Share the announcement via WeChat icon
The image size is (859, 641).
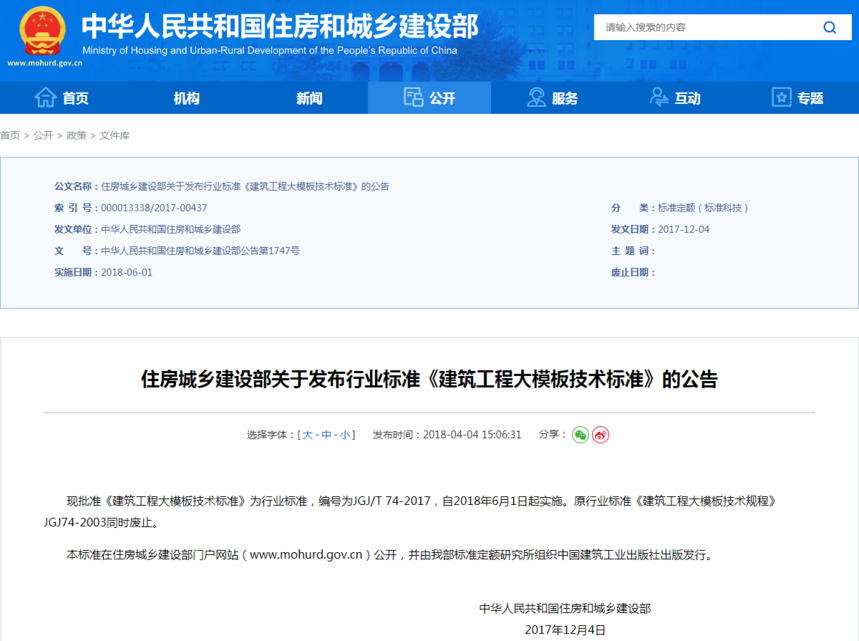point(580,435)
